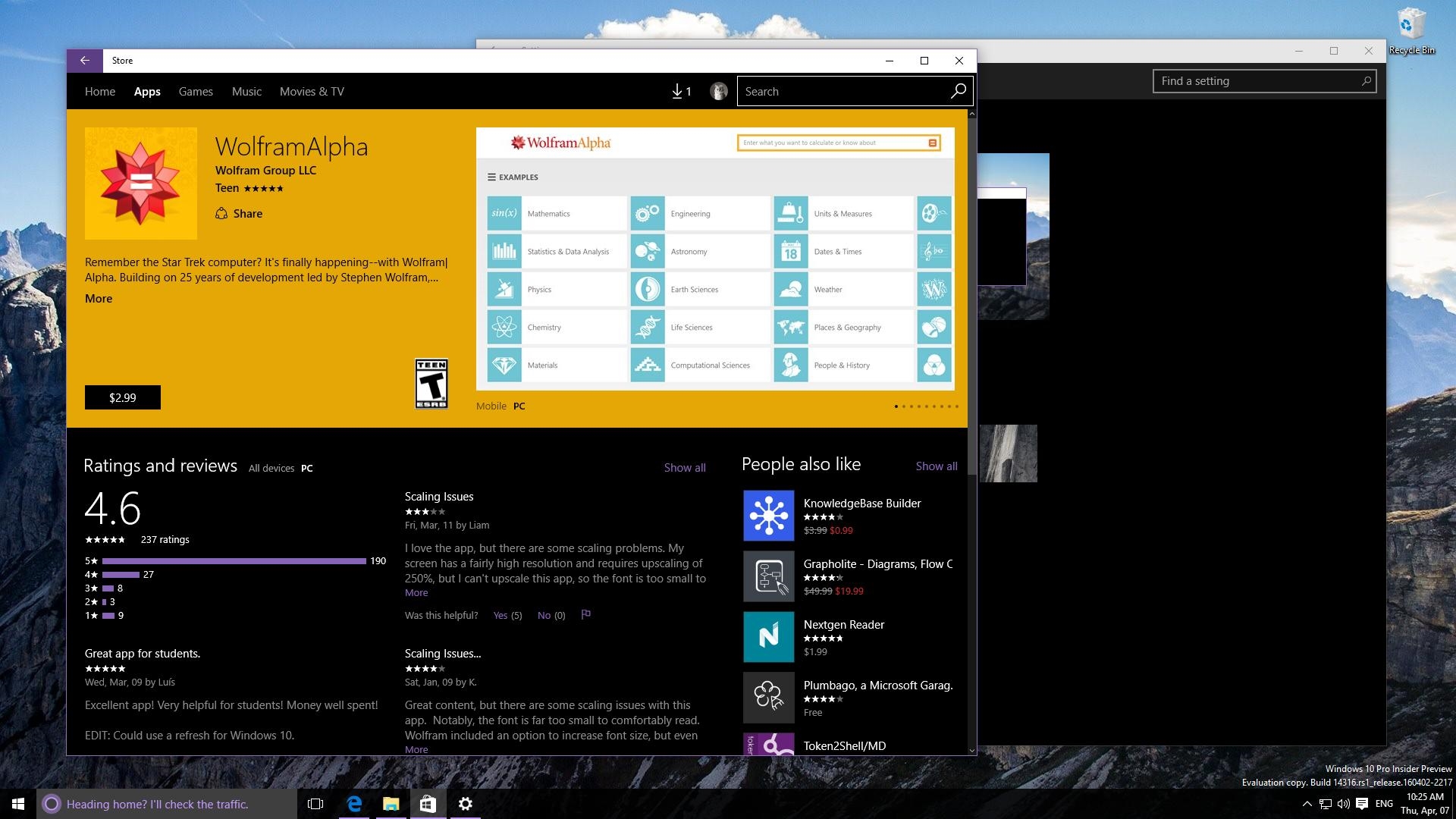Switch to the Mobile view toggle
The image size is (1456, 819).
click(x=489, y=406)
